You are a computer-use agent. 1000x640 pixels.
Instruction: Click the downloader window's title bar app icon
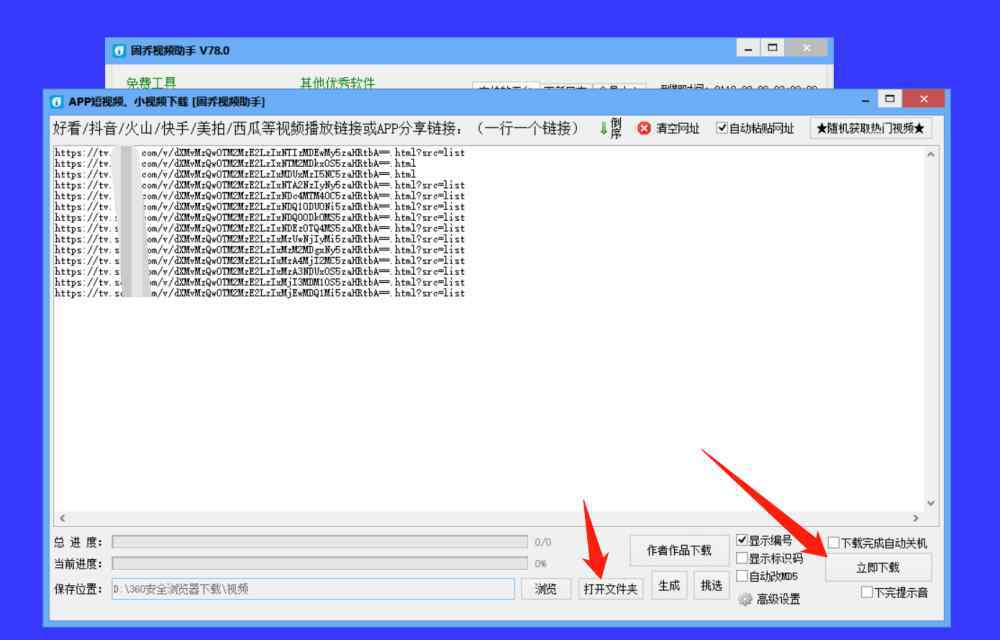(x=57, y=101)
